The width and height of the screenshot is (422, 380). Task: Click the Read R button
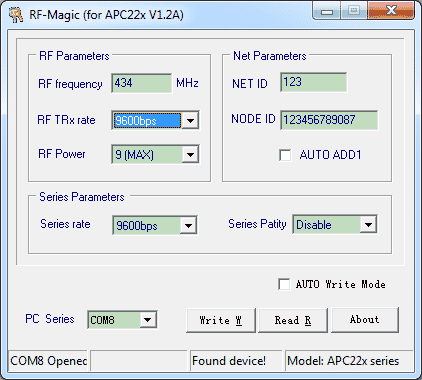pos(293,320)
